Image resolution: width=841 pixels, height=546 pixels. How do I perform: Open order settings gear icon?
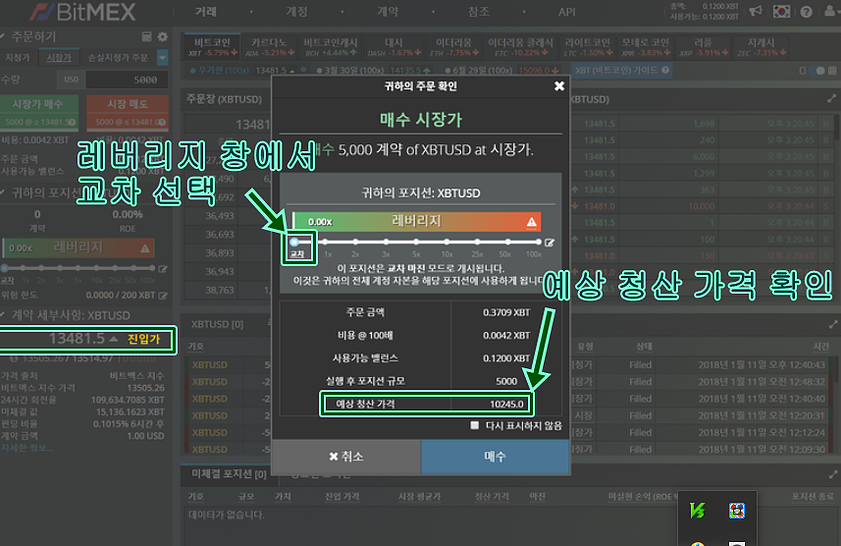click(163, 36)
